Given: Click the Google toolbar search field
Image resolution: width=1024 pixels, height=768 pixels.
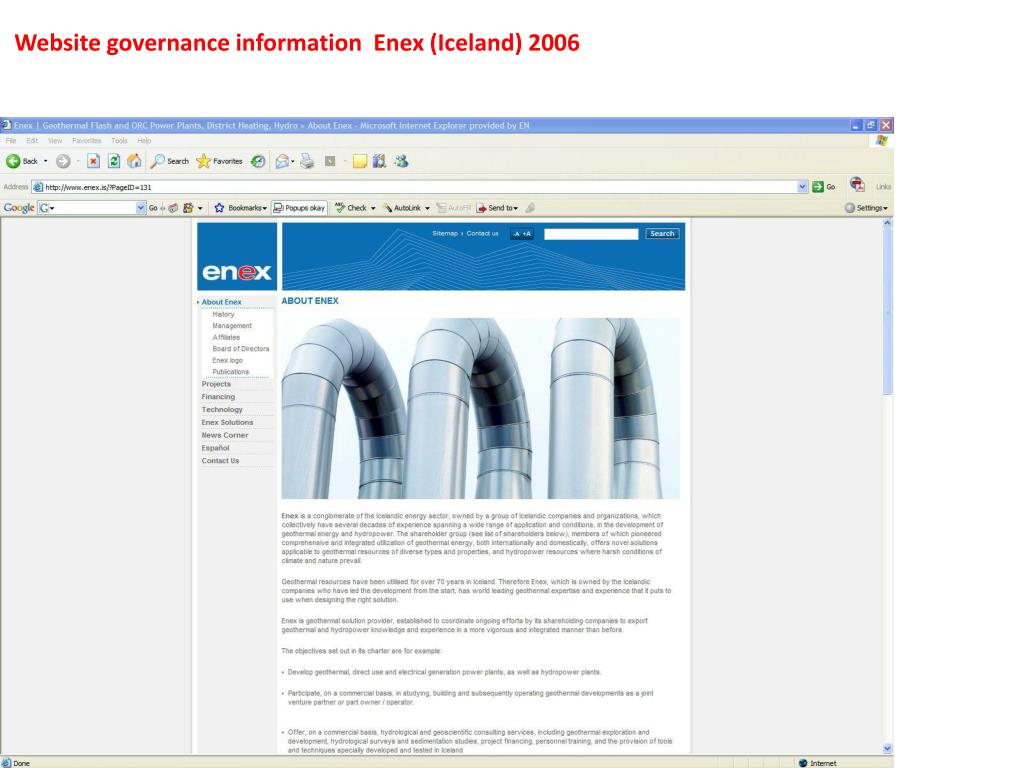Looking at the screenshot, I should point(91,208).
